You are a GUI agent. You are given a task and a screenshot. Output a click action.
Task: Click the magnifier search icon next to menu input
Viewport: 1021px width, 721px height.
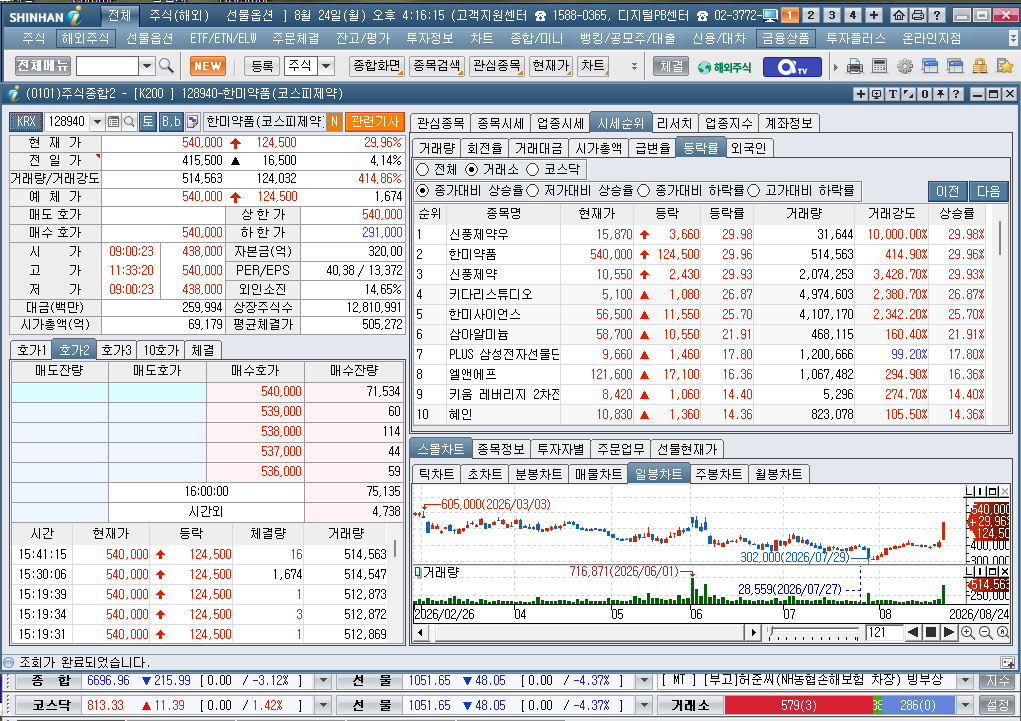(166, 66)
